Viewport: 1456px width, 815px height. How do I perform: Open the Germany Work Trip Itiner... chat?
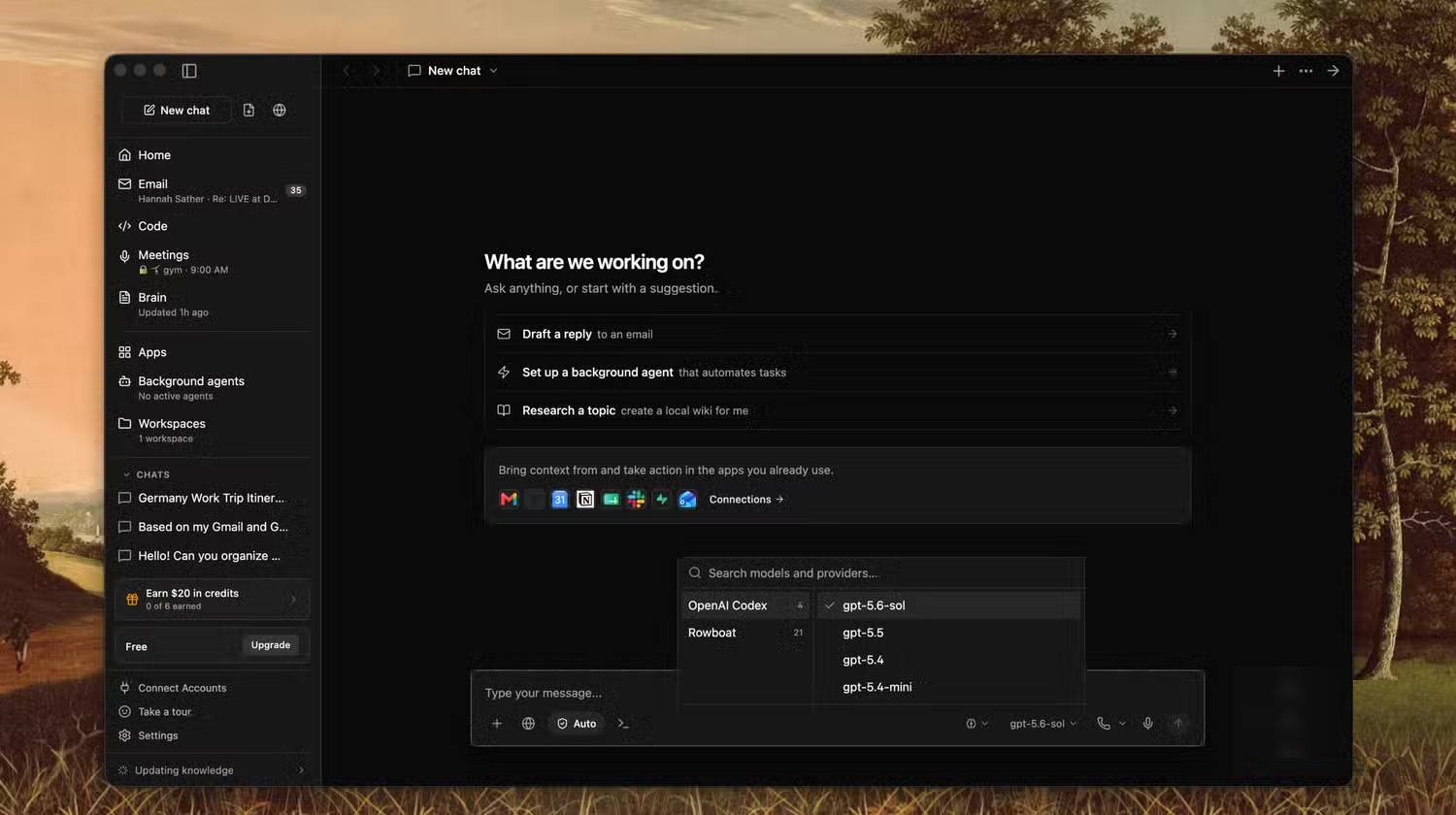212,498
